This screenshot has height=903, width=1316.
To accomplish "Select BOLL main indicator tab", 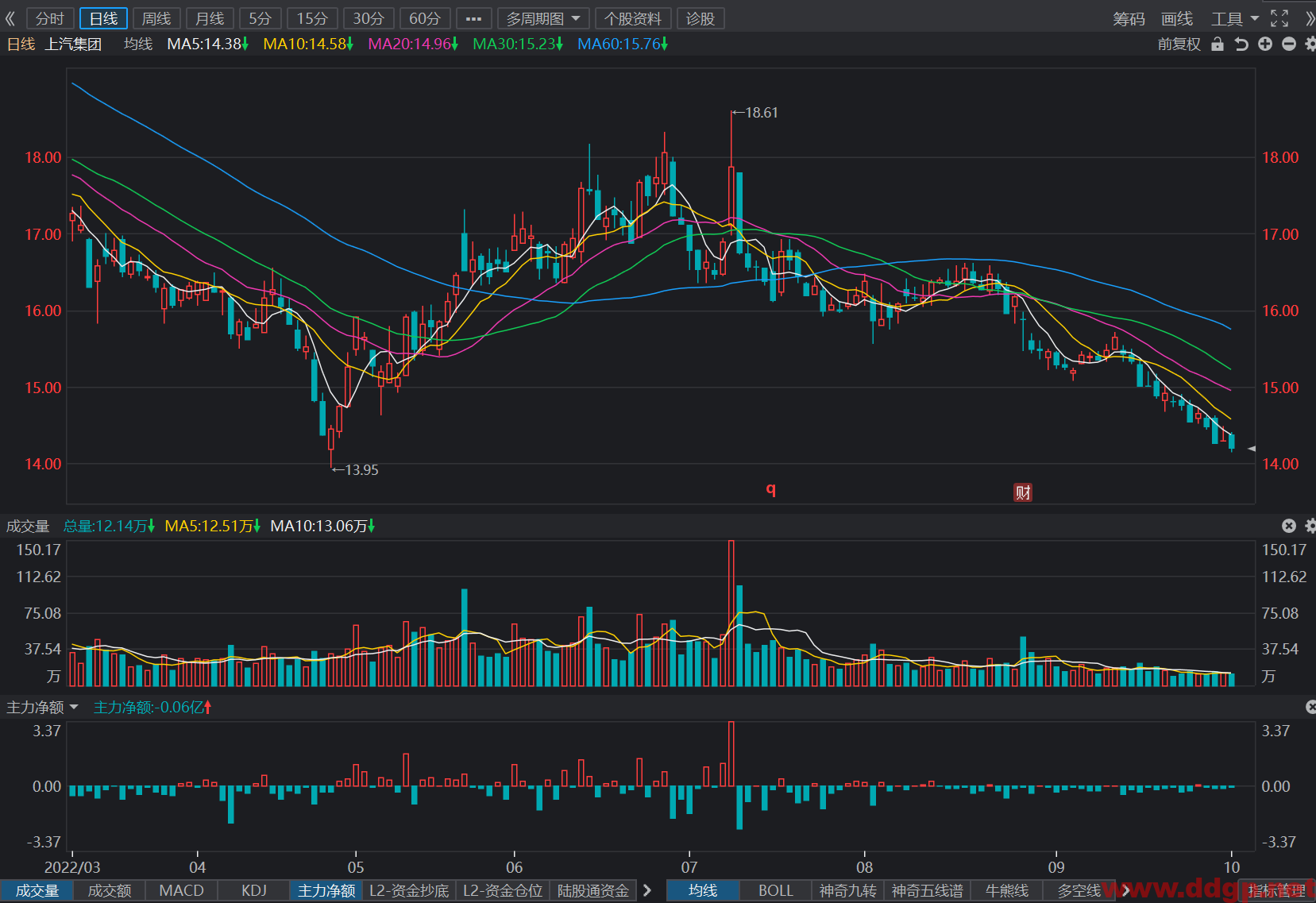I will [776, 891].
